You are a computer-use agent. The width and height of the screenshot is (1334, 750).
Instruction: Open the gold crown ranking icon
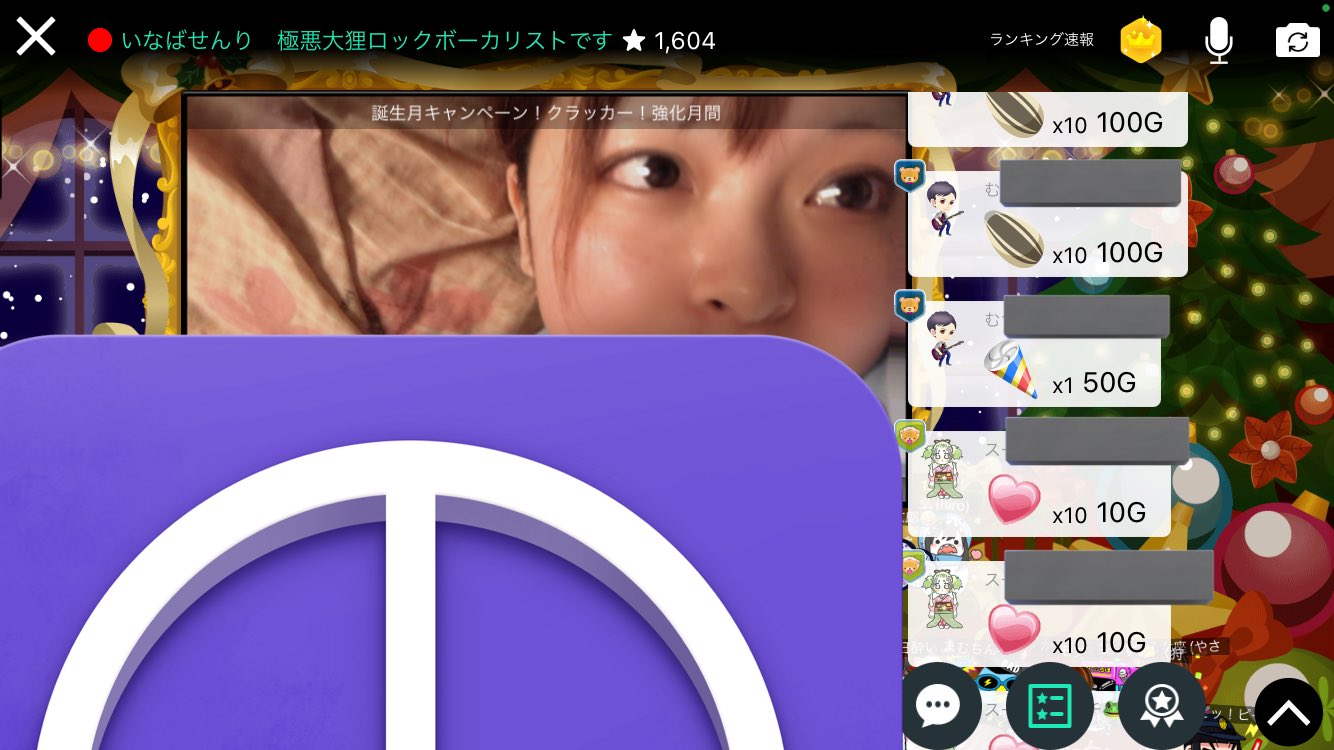click(x=1140, y=40)
